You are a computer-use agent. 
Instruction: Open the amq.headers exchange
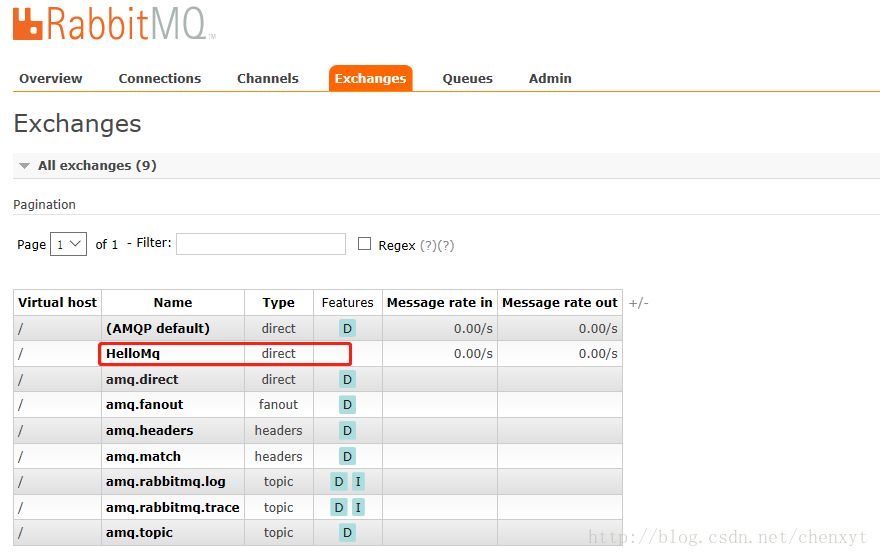[x=149, y=431]
